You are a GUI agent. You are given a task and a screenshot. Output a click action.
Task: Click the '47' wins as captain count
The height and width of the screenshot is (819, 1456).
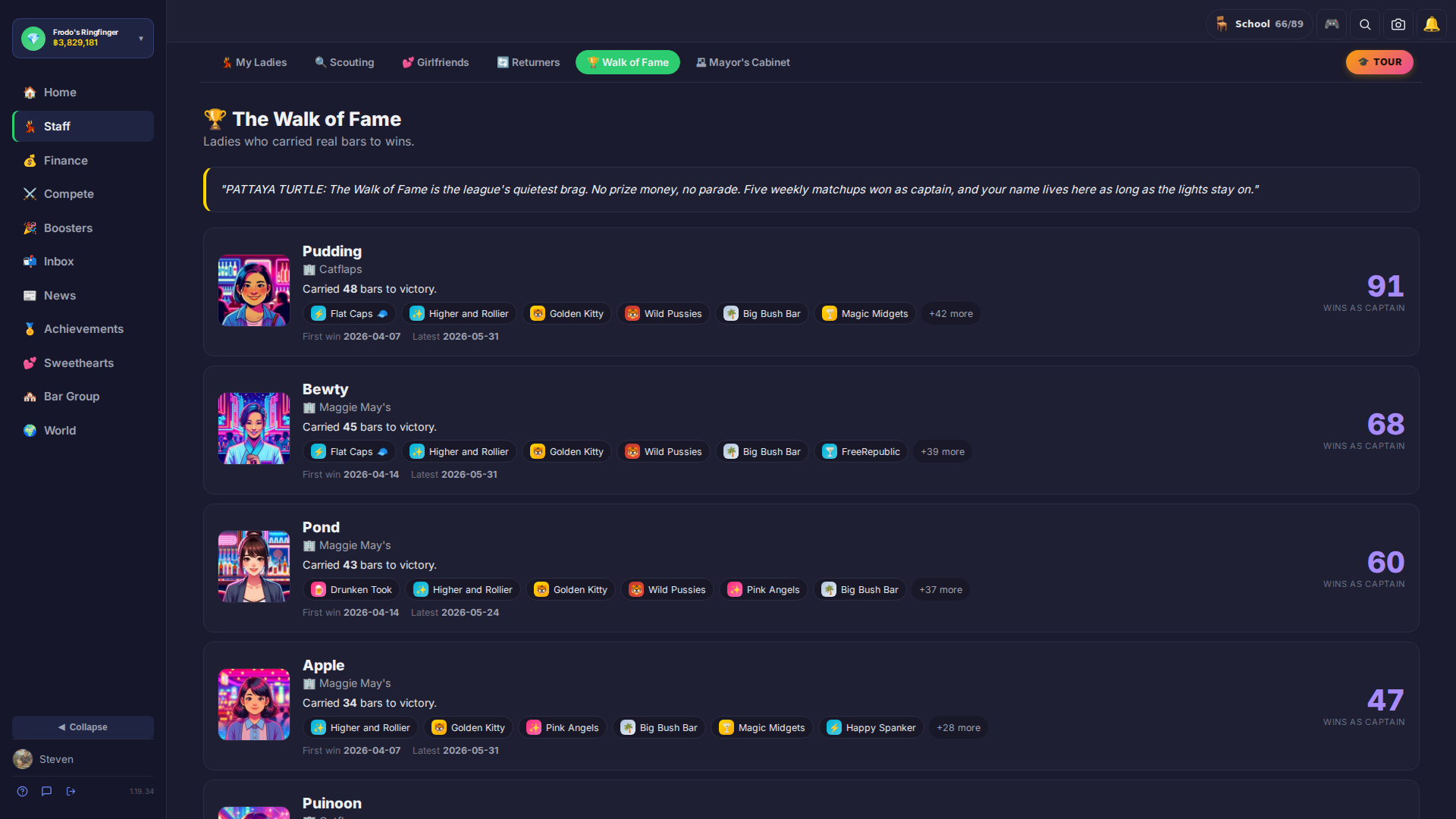coord(1385,701)
